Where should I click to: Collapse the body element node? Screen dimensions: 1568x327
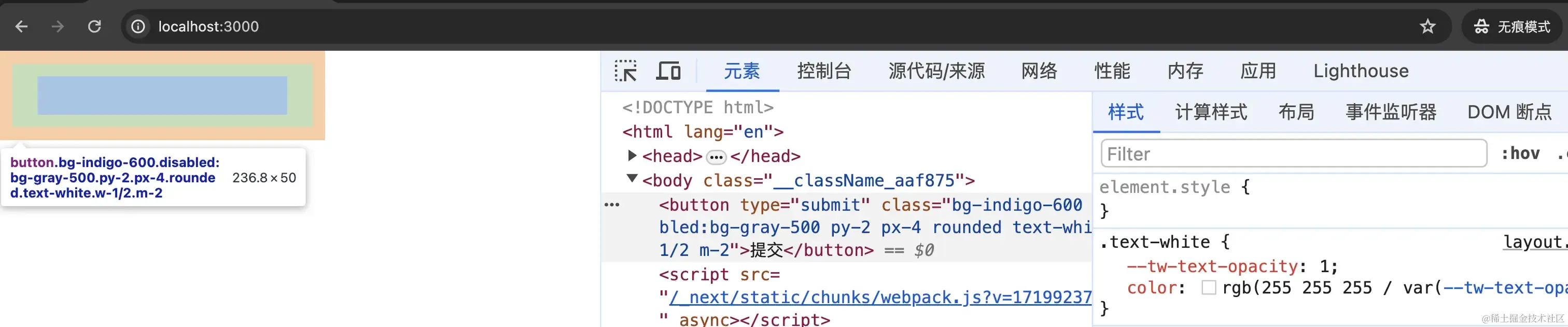pos(632,179)
